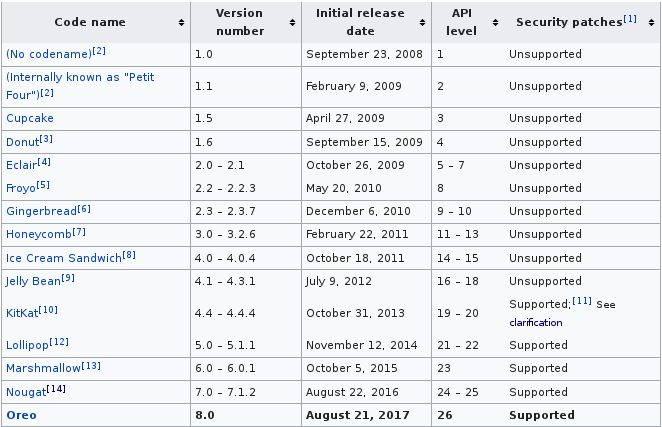Go to the Marshmallow article

[43, 368]
